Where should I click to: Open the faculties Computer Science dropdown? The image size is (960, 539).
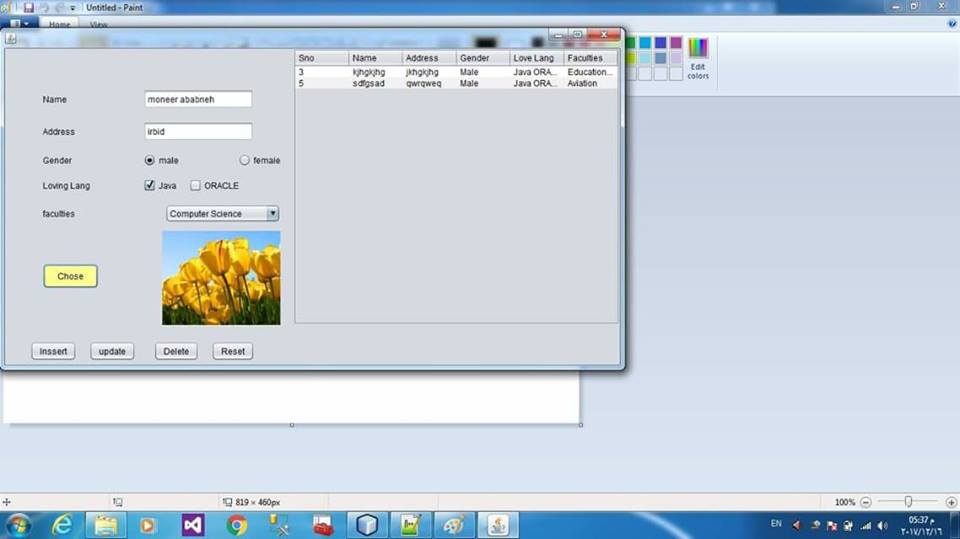(x=222, y=214)
